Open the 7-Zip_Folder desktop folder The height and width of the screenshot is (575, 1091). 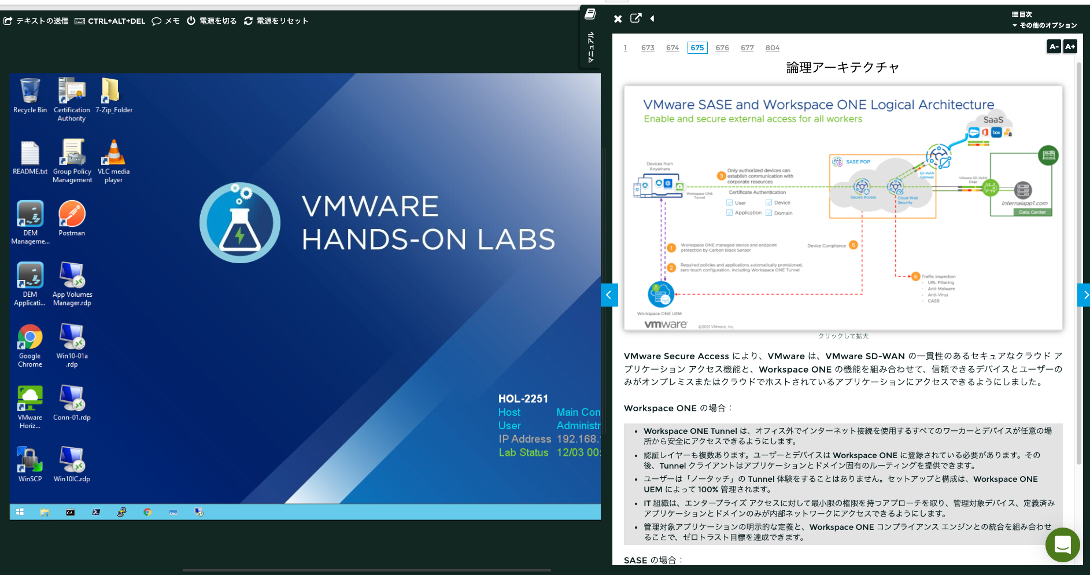click(x=113, y=95)
